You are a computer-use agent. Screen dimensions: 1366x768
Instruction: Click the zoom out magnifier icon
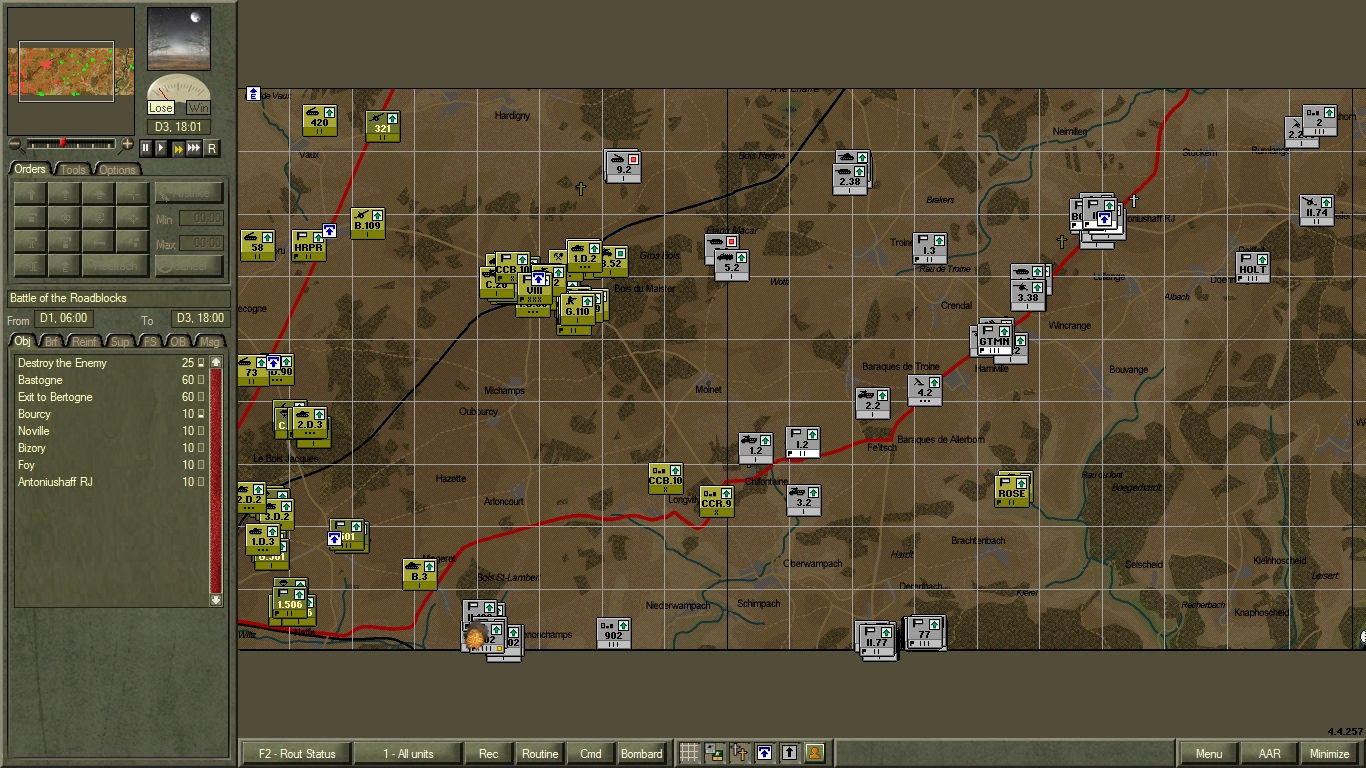click(x=15, y=145)
